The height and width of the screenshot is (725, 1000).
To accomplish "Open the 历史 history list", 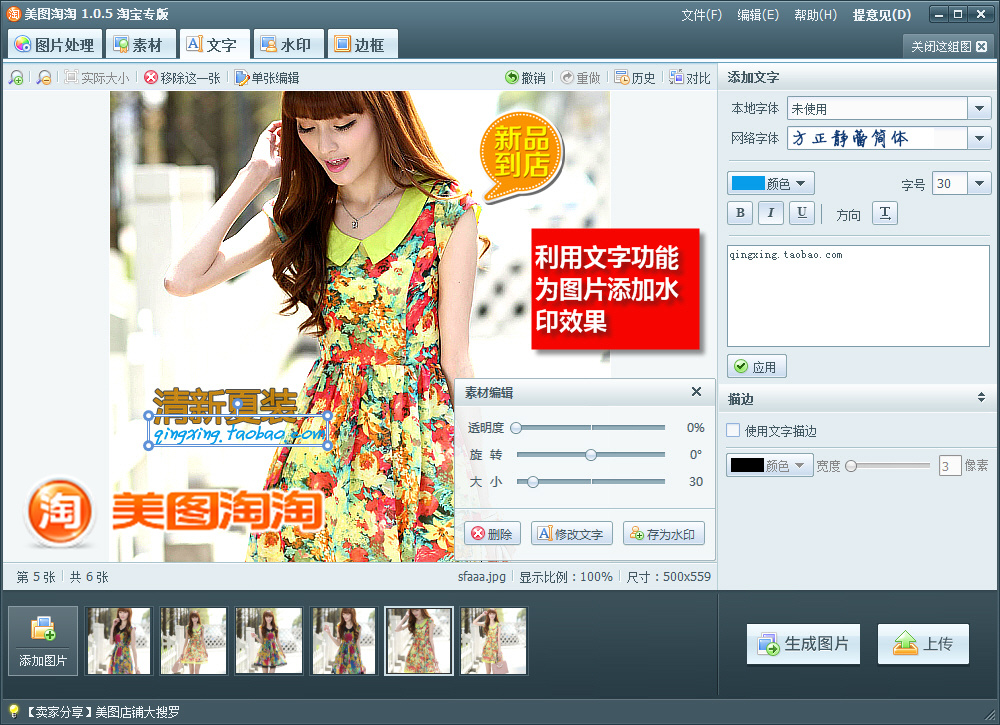I will pyautogui.click(x=635, y=78).
